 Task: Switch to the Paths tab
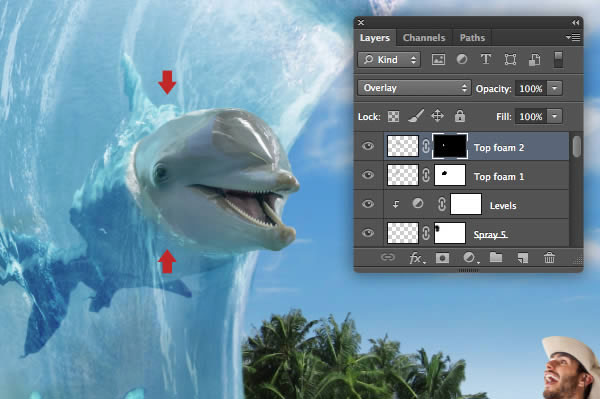pos(472,38)
